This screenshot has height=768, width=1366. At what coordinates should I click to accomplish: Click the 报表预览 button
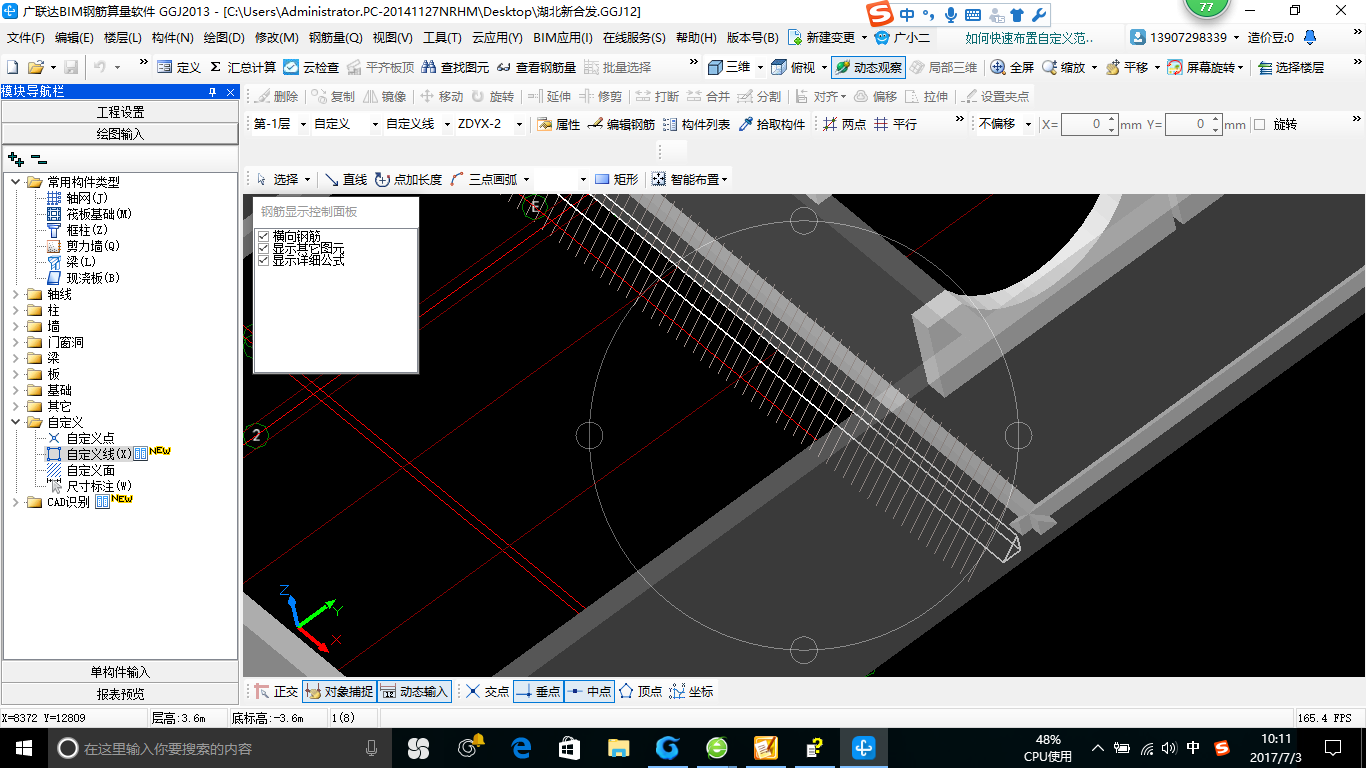pyautogui.click(x=120, y=693)
